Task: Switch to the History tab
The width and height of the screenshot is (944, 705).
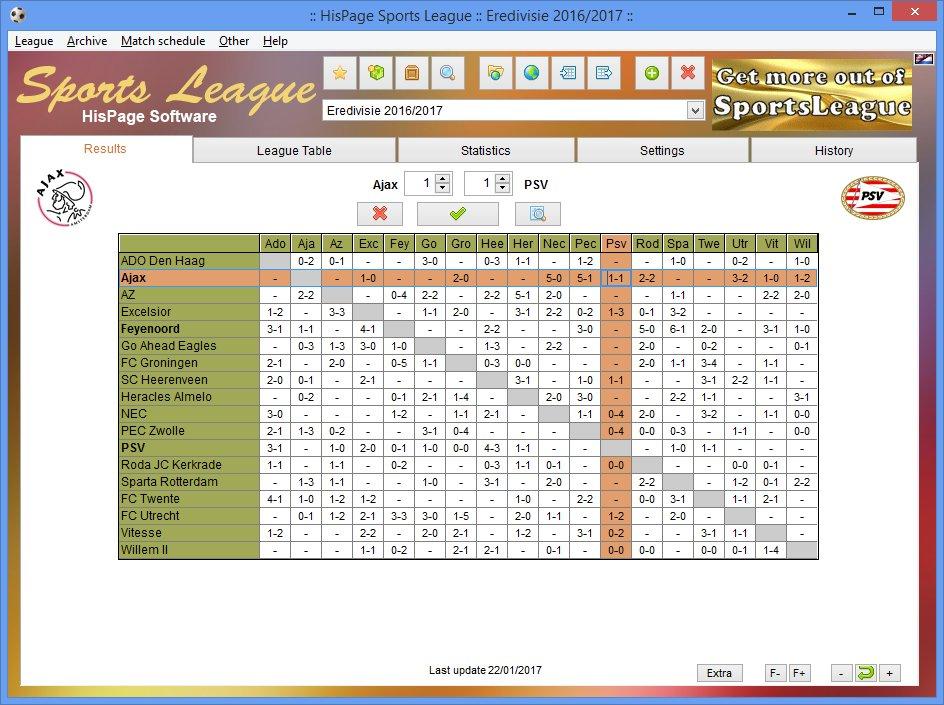Action: (x=834, y=151)
